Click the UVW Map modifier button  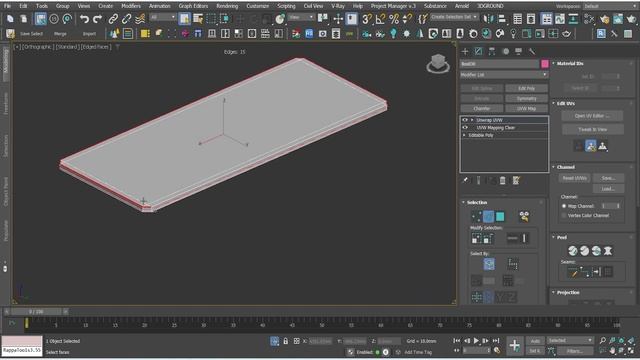pos(527,109)
